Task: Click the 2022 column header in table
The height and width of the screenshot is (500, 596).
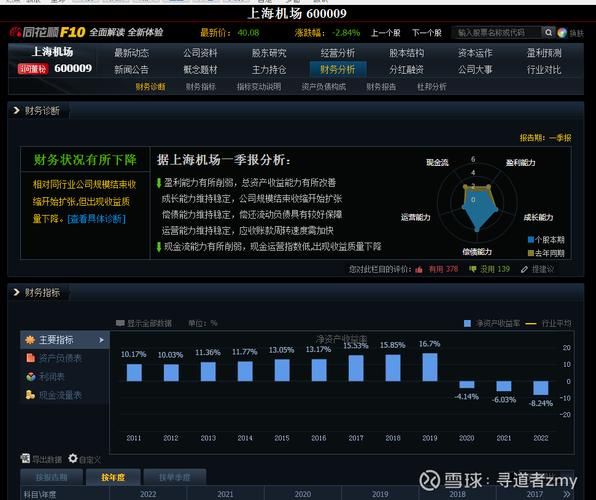Action: tap(148, 494)
